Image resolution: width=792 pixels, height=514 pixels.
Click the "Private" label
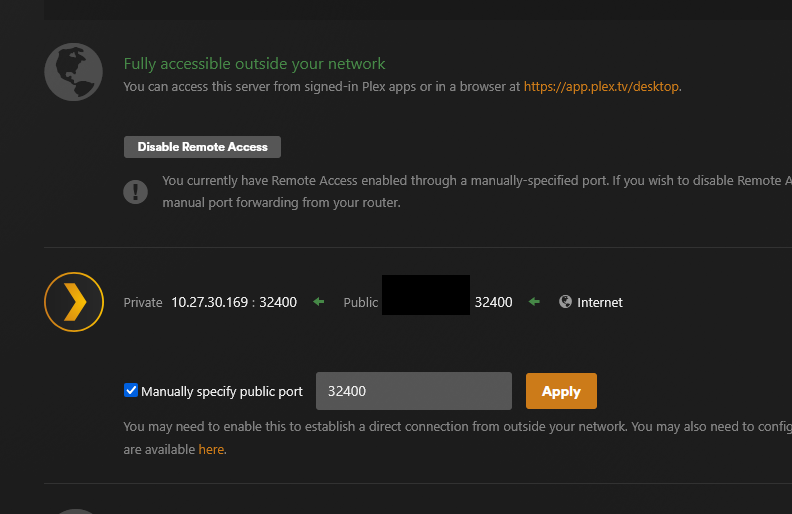143,302
